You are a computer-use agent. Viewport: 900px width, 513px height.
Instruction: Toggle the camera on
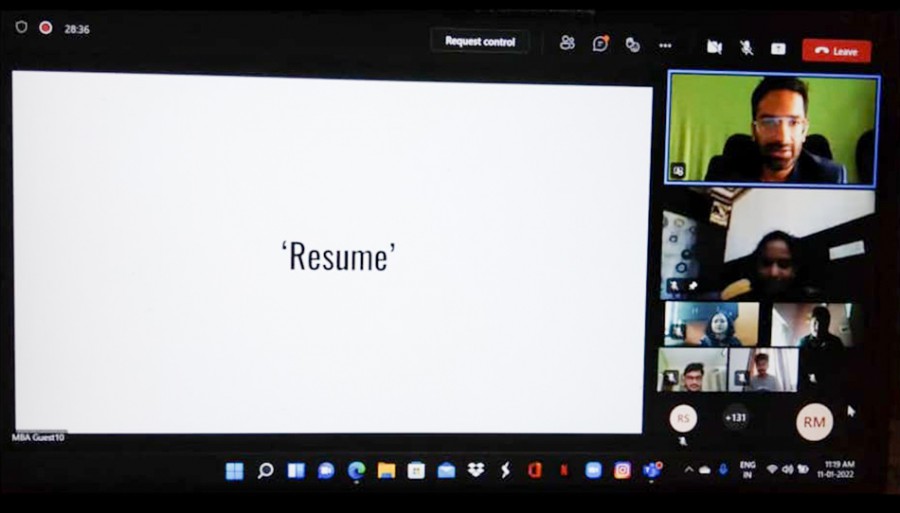(x=714, y=47)
